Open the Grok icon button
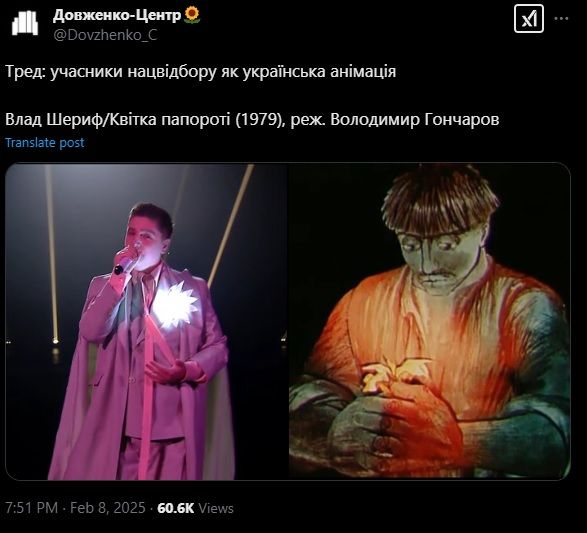Screen dimensions: 587x533 529,19
